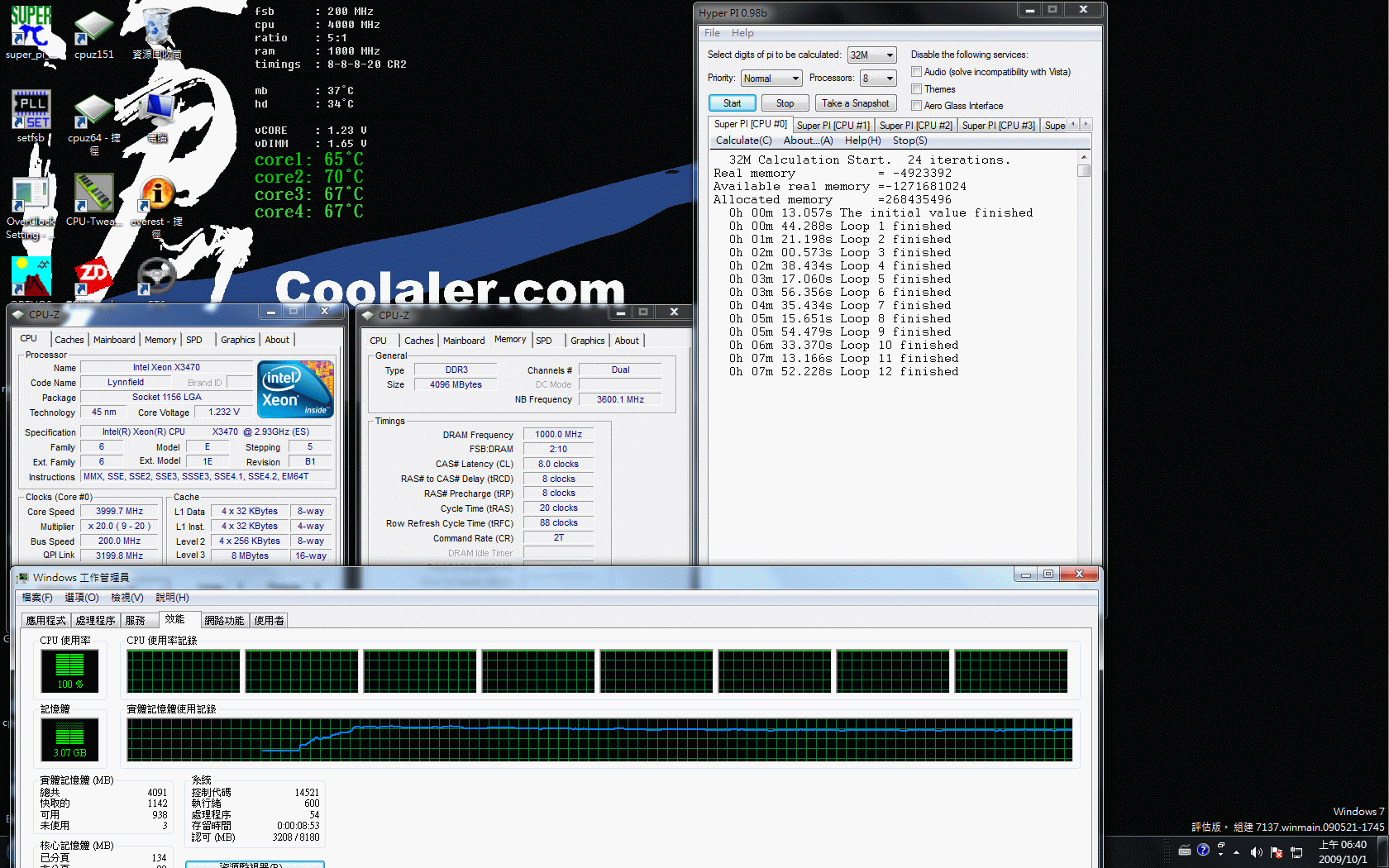This screenshot has width=1389, height=868.
Task: Enable Audio service disabling checkbox
Action: (916, 72)
